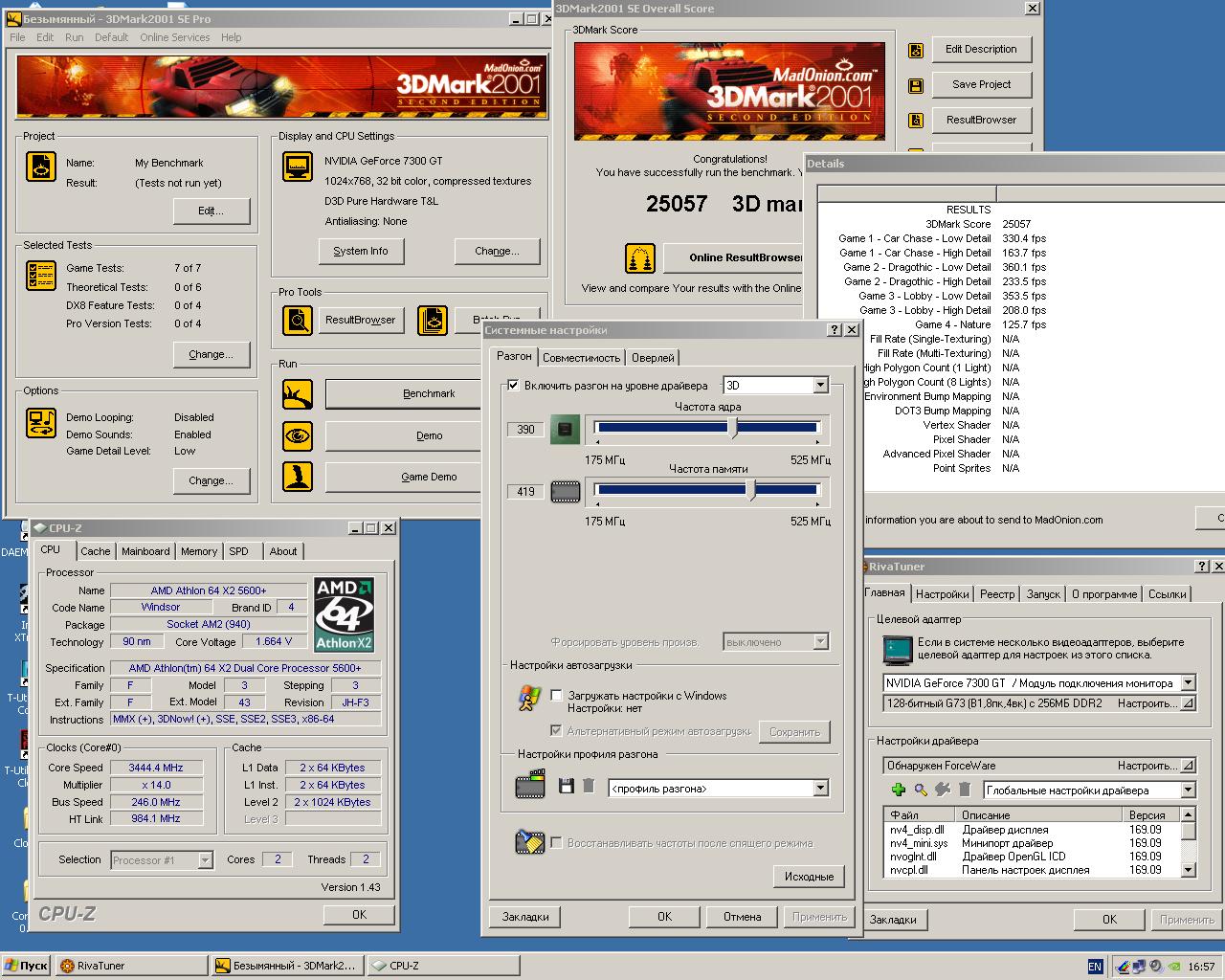The width and height of the screenshot is (1225, 980).
Task: Click the Game Demo joystick icon
Action: (x=297, y=477)
